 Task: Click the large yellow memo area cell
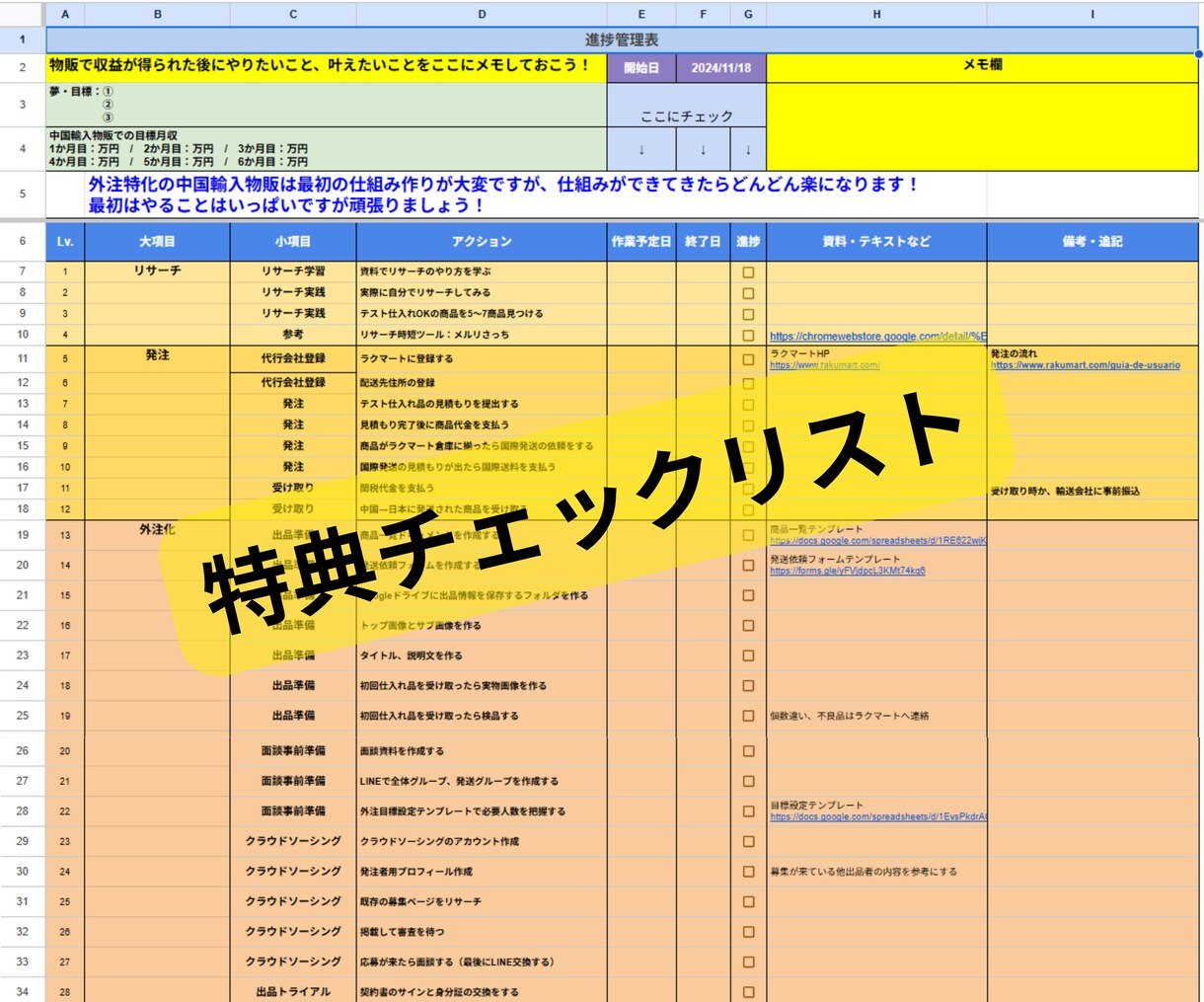(x=982, y=127)
